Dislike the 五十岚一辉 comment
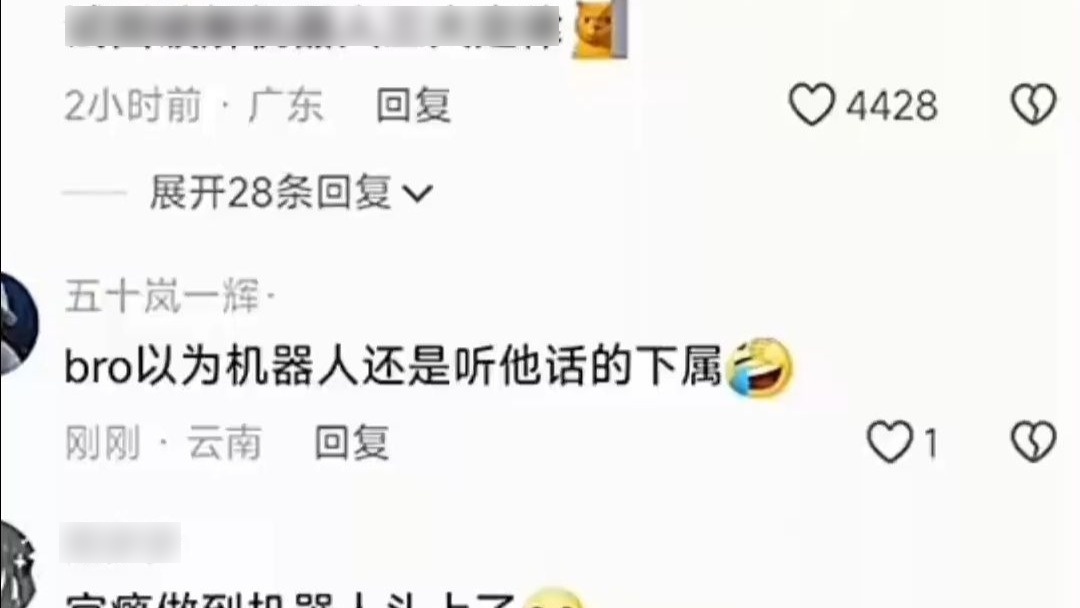Screen dimensions: 1080x608 click(x=1033, y=442)
